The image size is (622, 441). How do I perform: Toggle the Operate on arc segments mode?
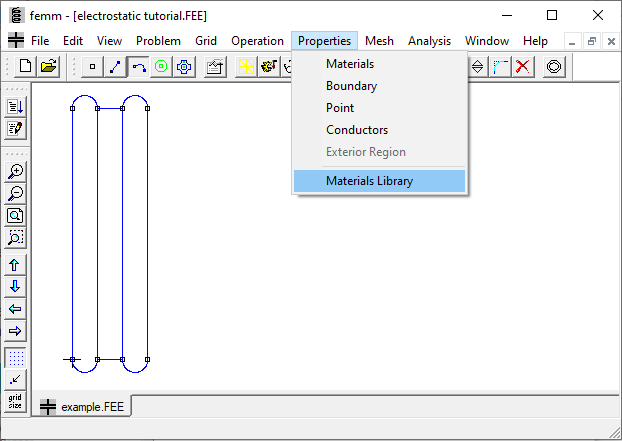138,66
